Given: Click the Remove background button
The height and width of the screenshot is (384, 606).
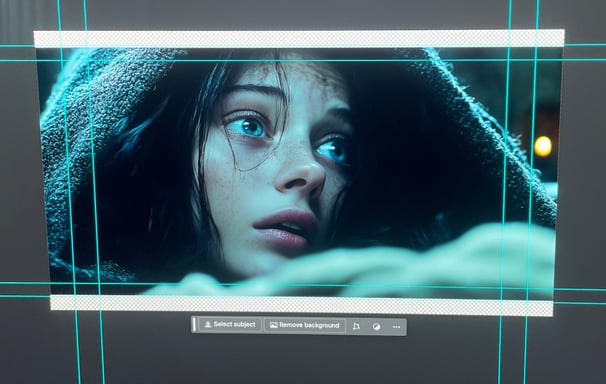Looking at the screenshot, I should pos(305,325).
